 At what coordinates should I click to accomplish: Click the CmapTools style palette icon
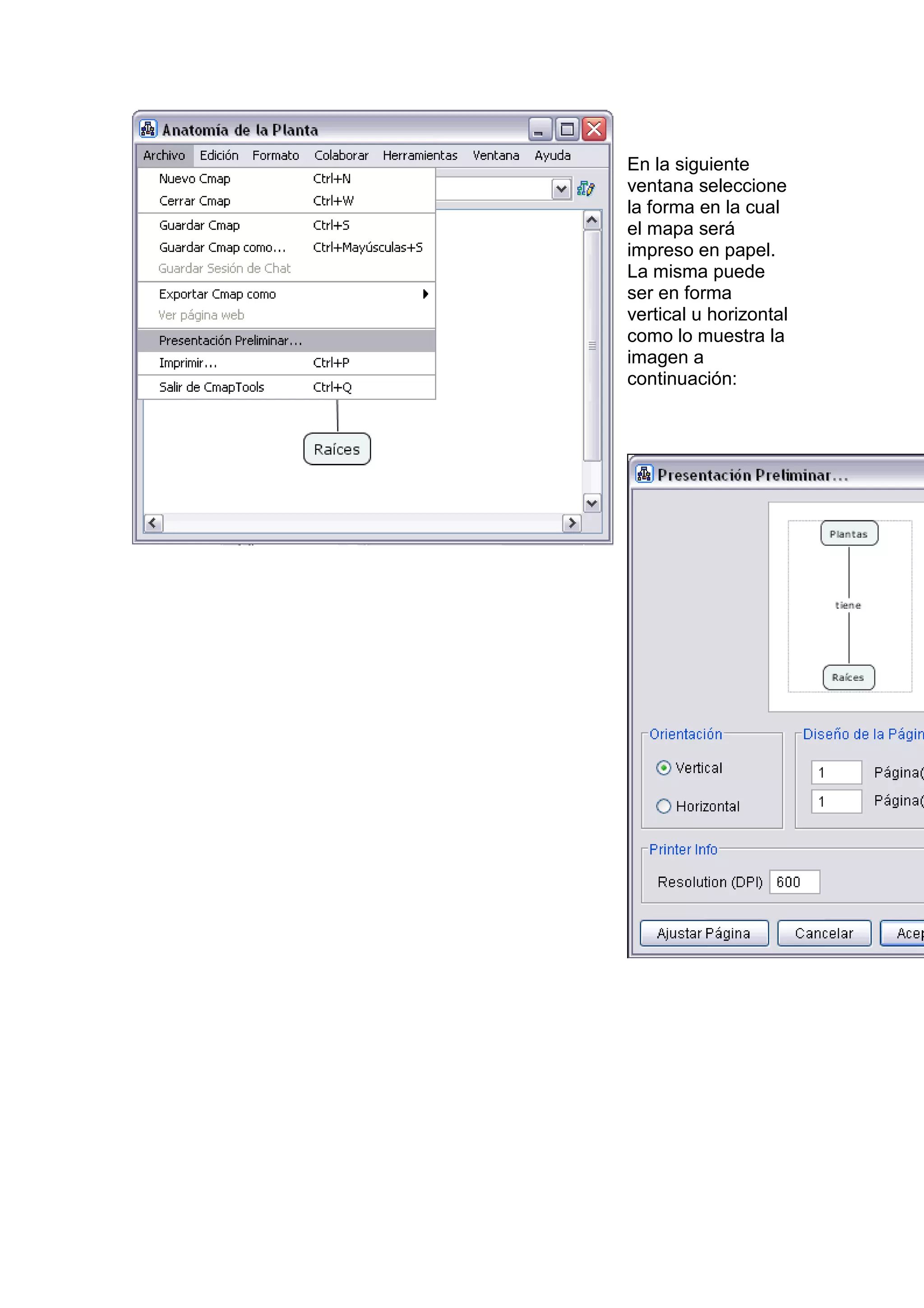point(585,189)
